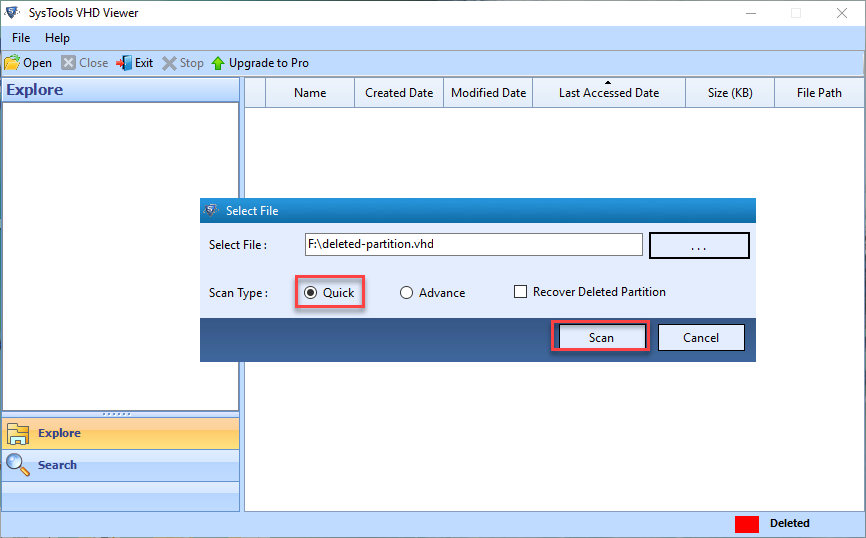Click the Upgrade to Pro arrow icon
Viewport: 866px width, 538px height.
pos(218,63)
